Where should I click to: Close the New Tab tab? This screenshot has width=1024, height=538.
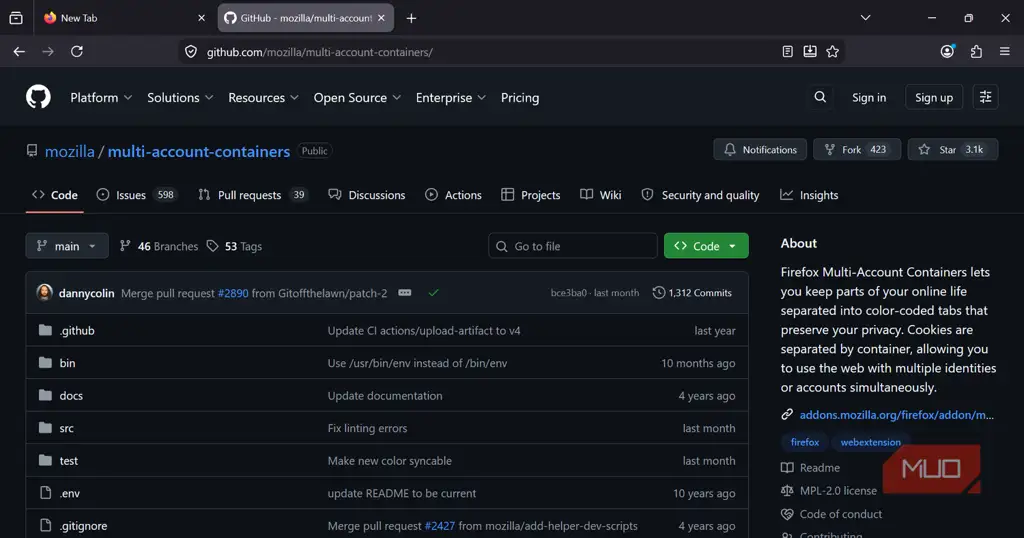click(x=201, y=18)
